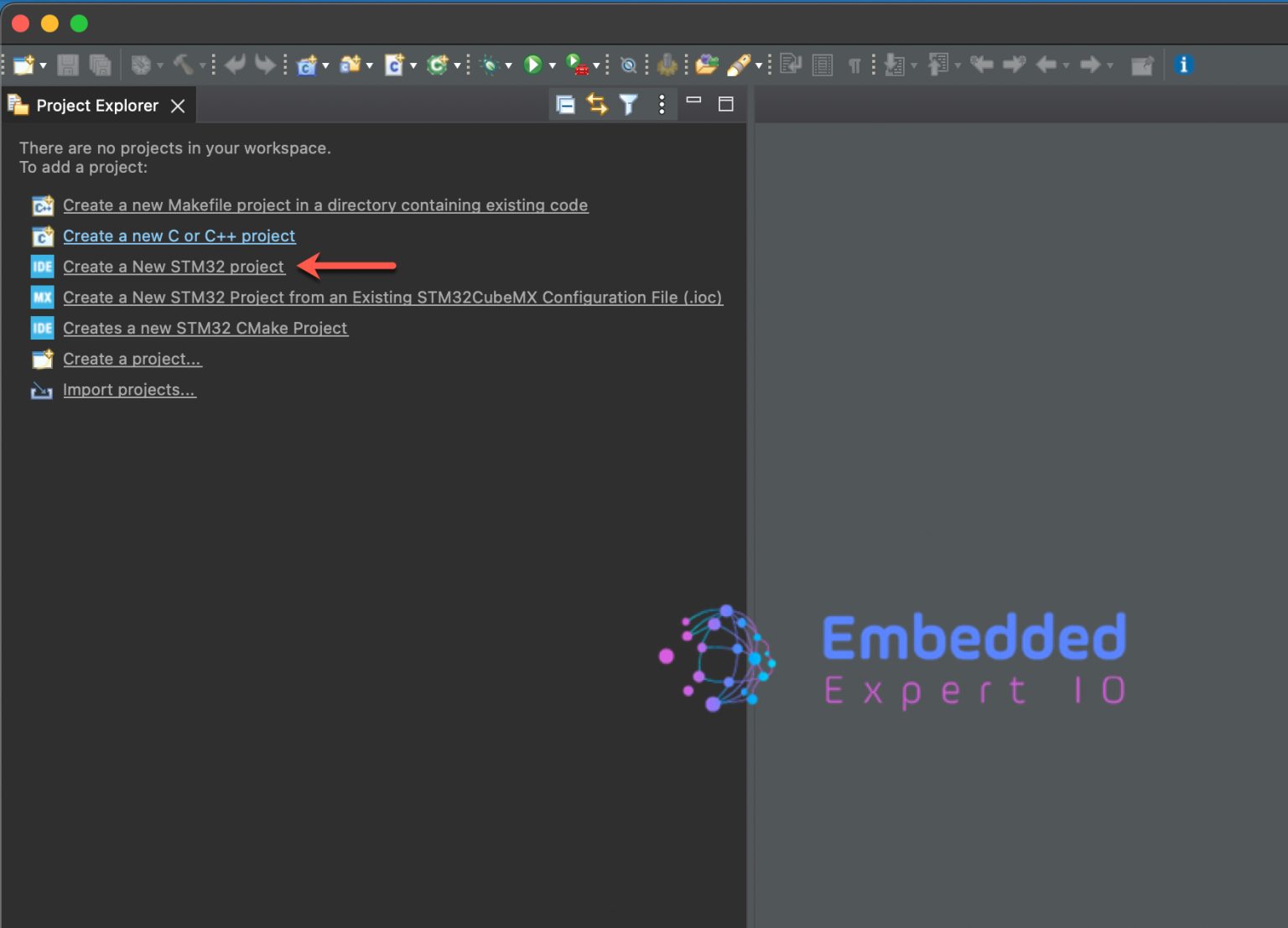This screenshot has height=928, width=1288.
Task: Click the Save All toolbar icon
Action: pos(100,65)
